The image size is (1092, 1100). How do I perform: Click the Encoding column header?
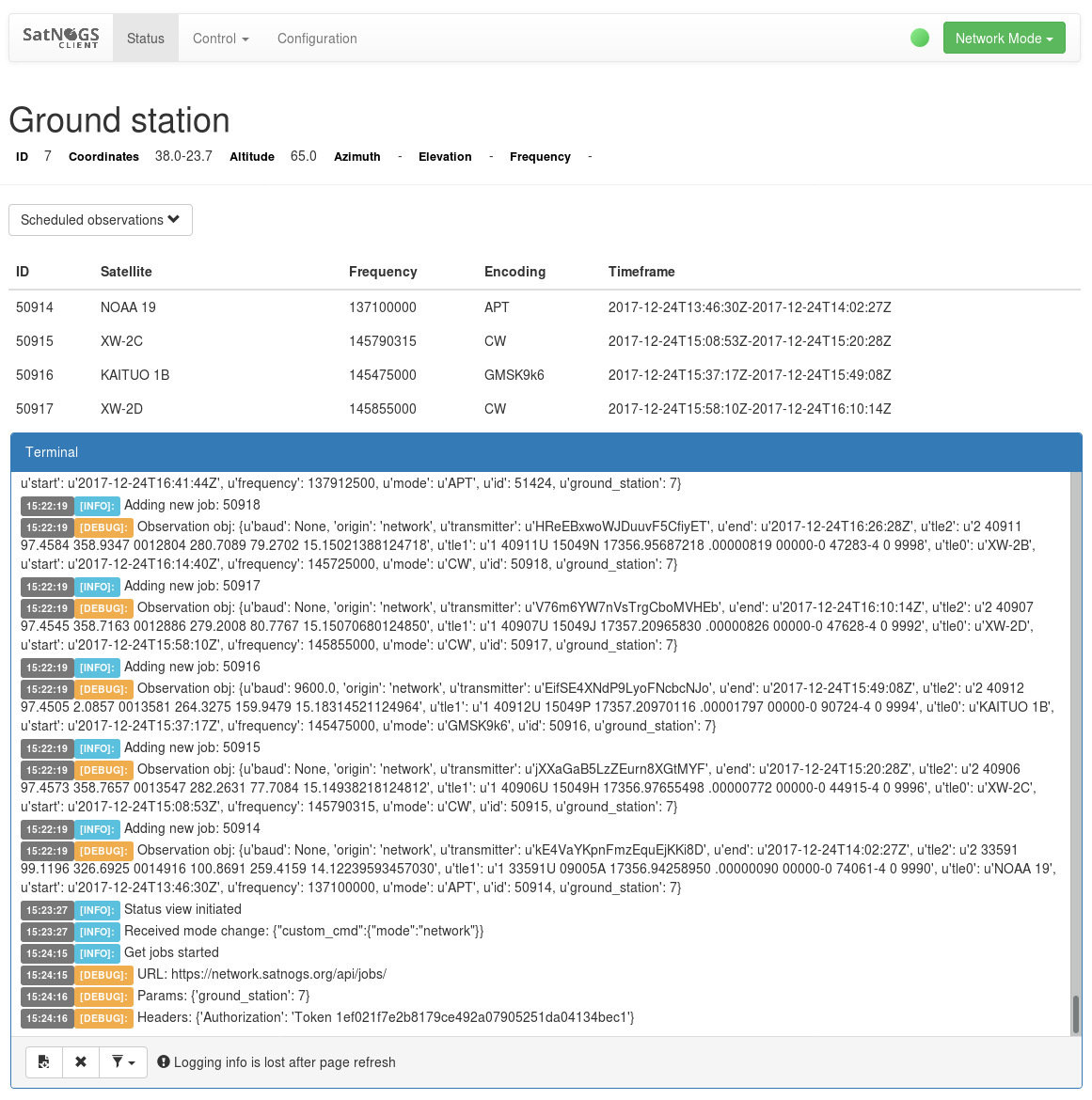tap(514, 272)
